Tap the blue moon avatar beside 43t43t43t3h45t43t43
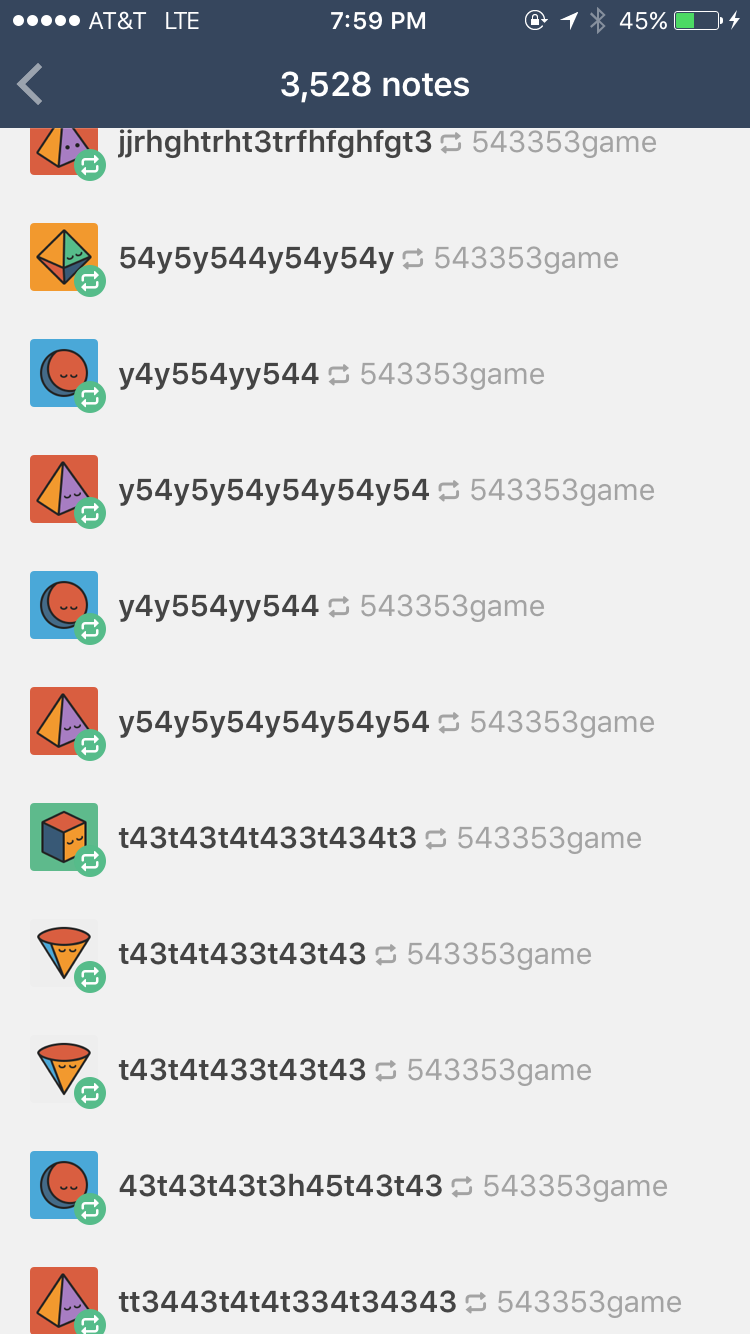The image size is (750, 1334). click(x=64, y=1185)
